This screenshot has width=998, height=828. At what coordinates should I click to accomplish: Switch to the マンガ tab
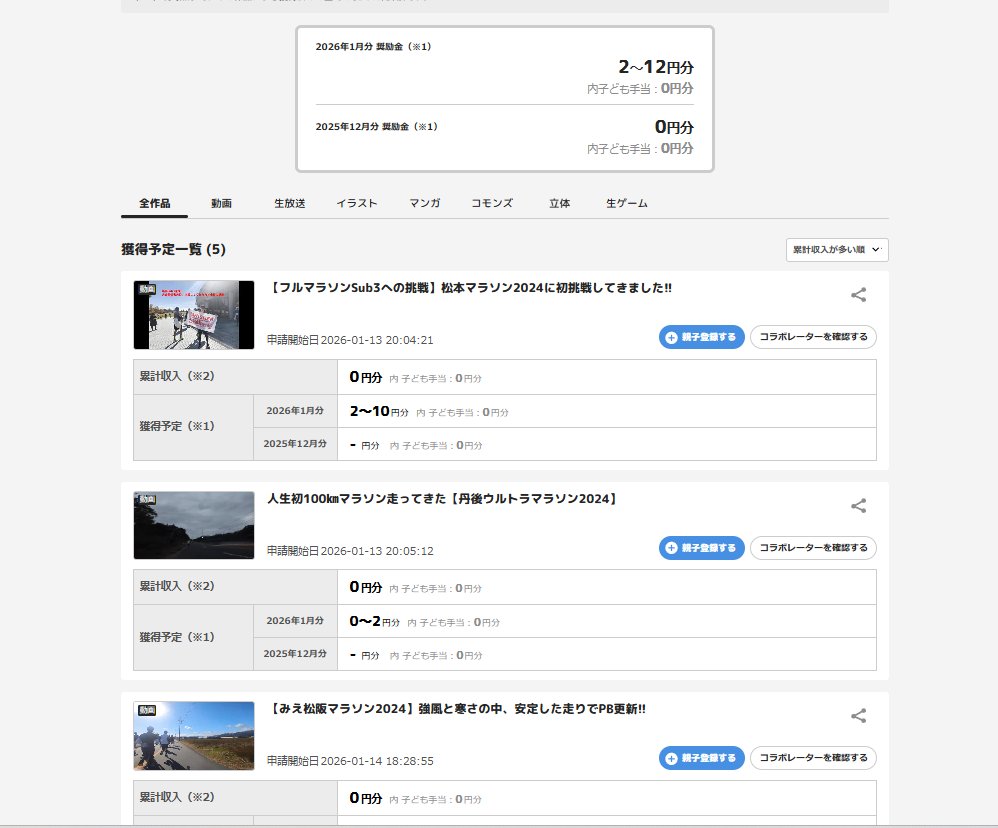click(x=424, y=202)
